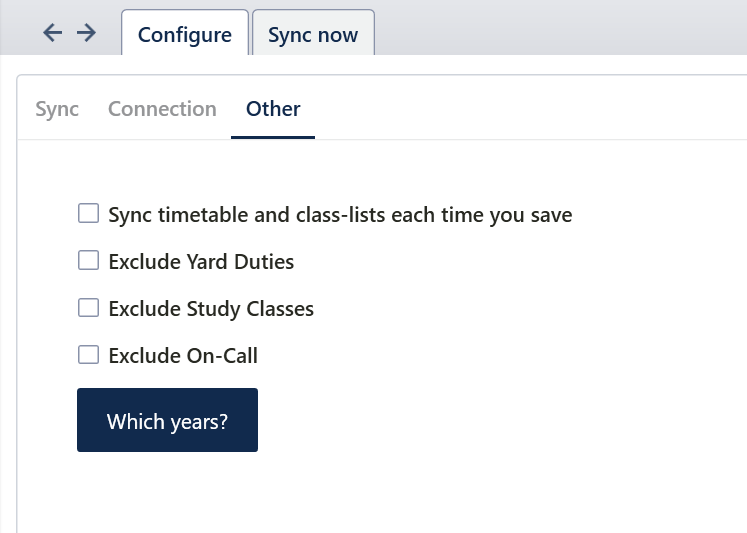Click the Exclude Yard Duties label text
The image size is (747, 533).
[x=201, y=262]
